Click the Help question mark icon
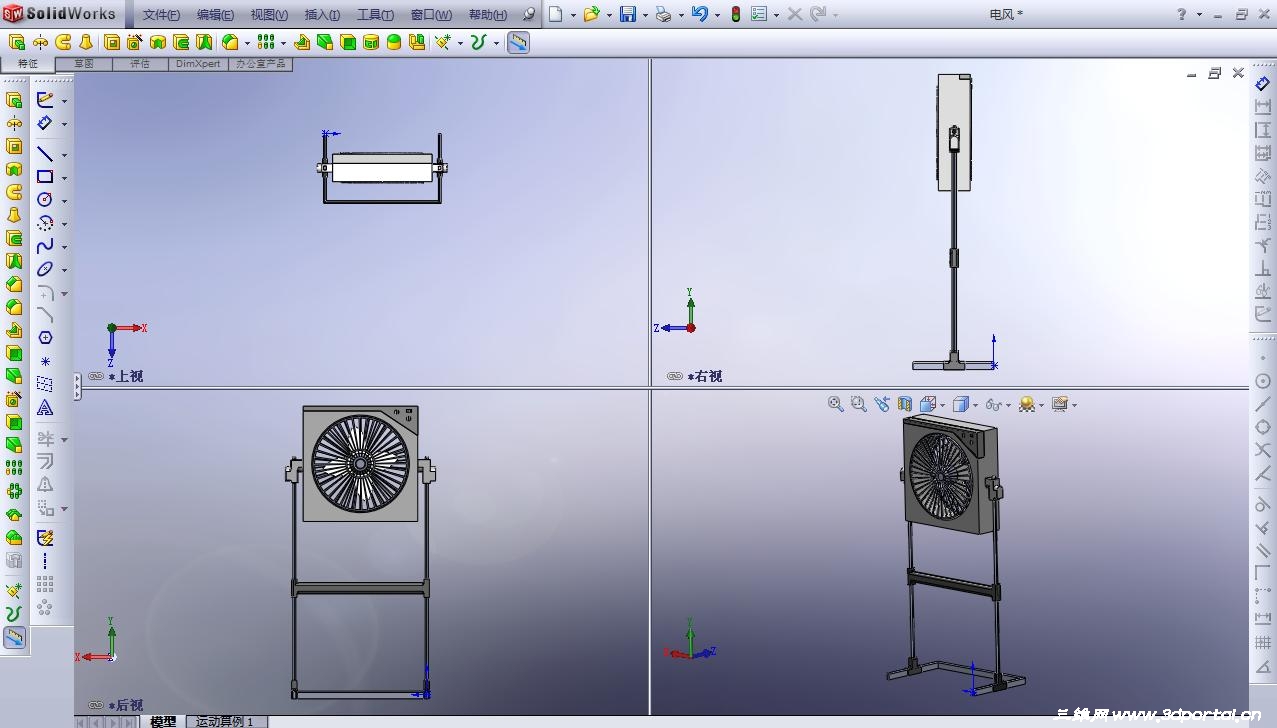This screenshot has height=728, width=1277. (x=1182, y=14)
